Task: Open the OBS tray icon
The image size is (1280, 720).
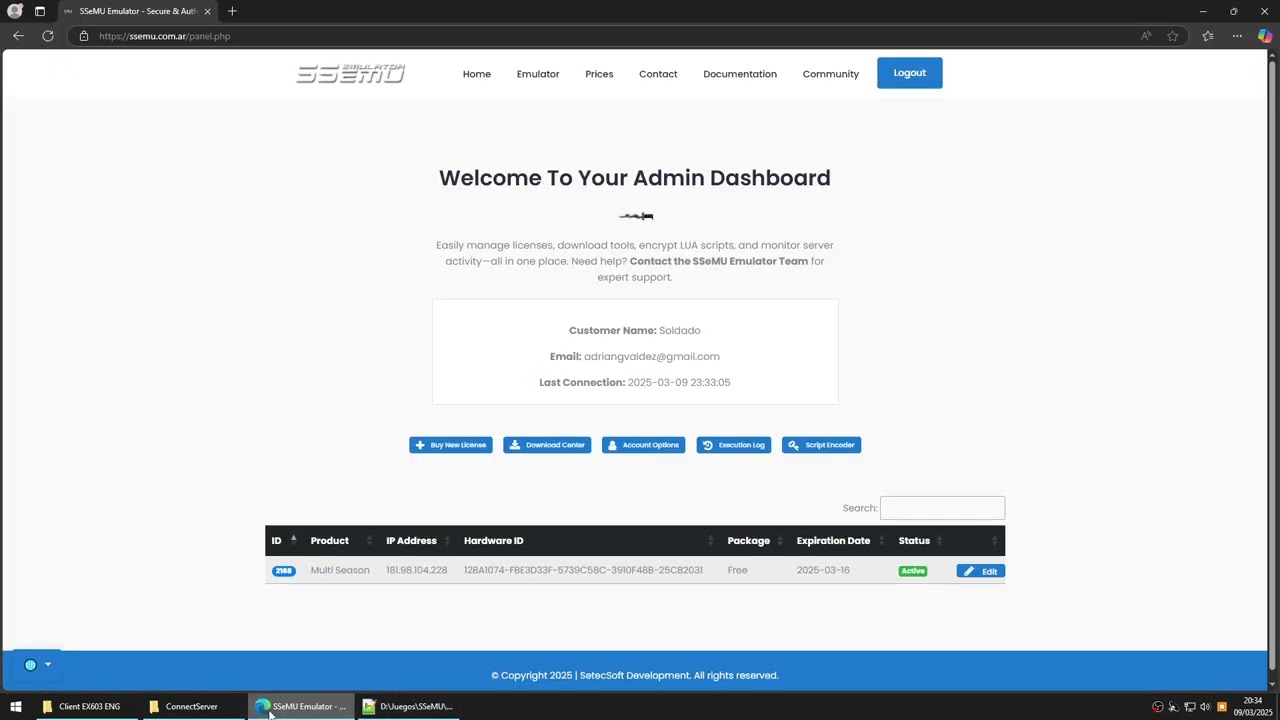Action: click(1158, 707)
